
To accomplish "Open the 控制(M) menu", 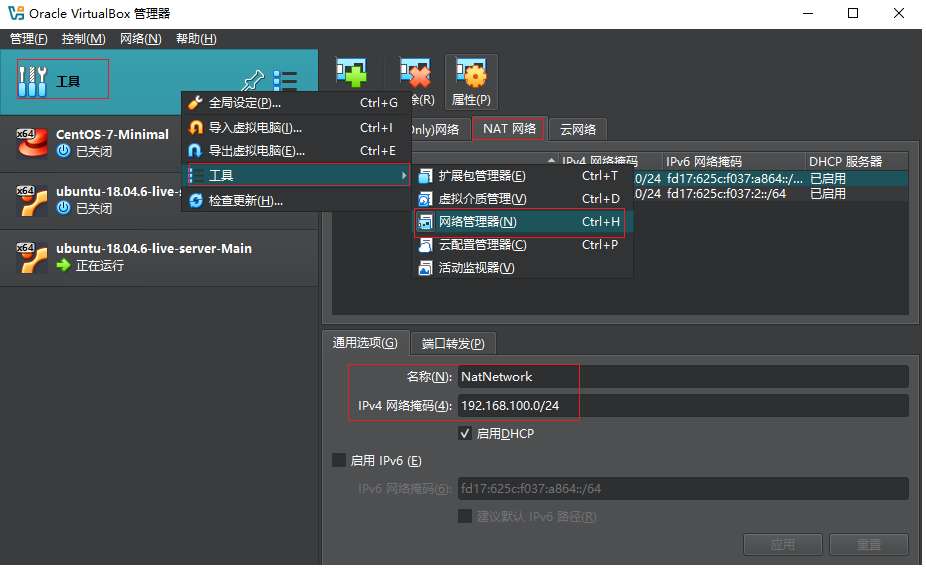I will pyautogui.click(x=83, y=39).
